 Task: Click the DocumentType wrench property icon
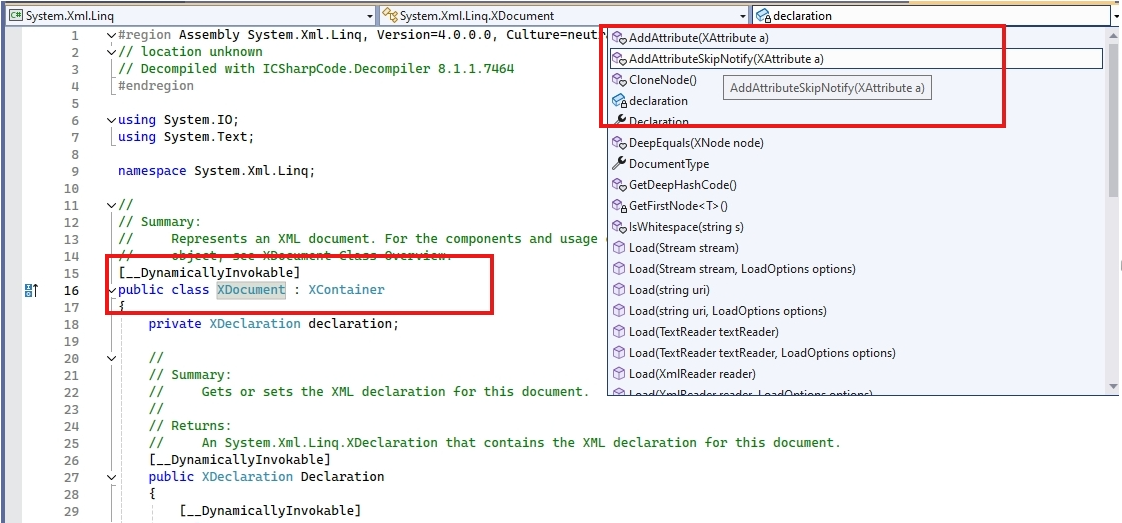(618, 164)
